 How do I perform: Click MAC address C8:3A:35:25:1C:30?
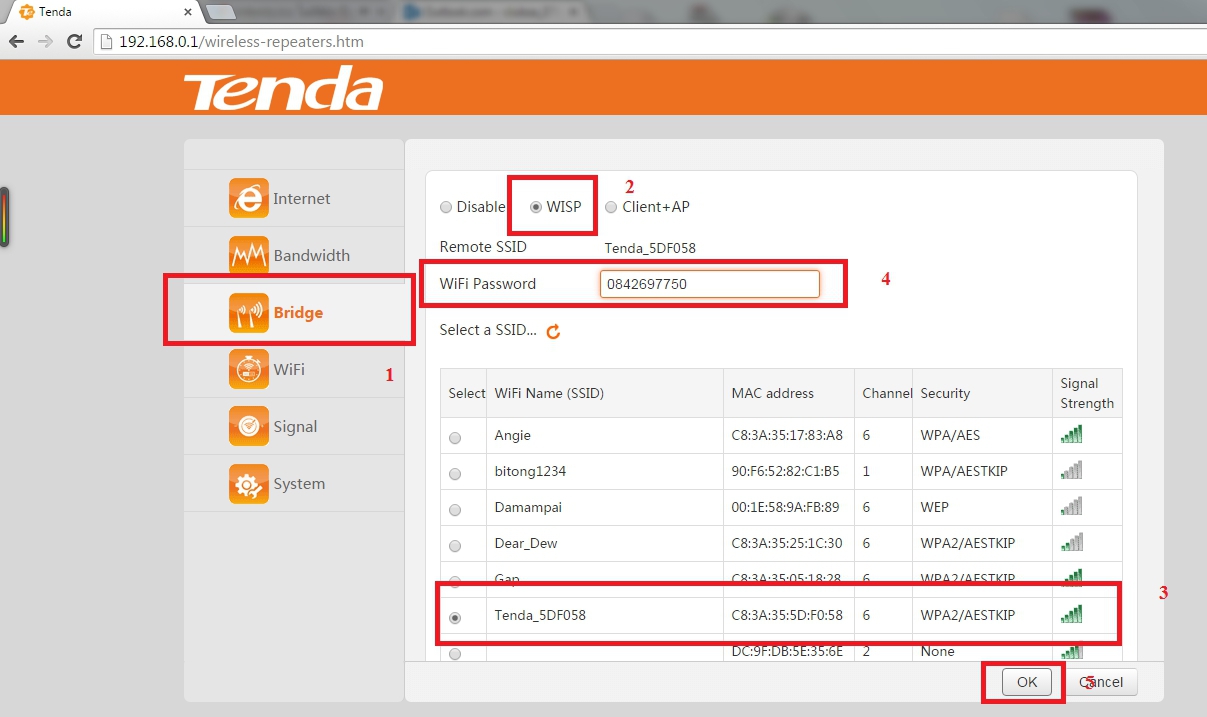click(787, 543)
